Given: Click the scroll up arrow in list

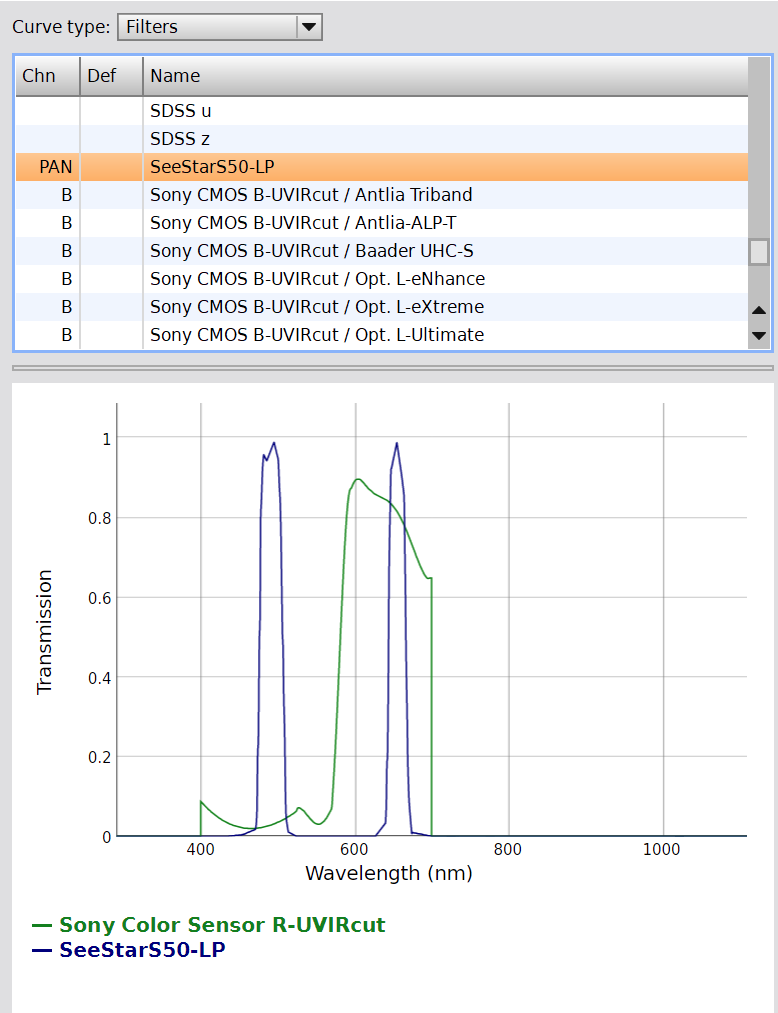Looking at the screenshot, I should point(759,311).
